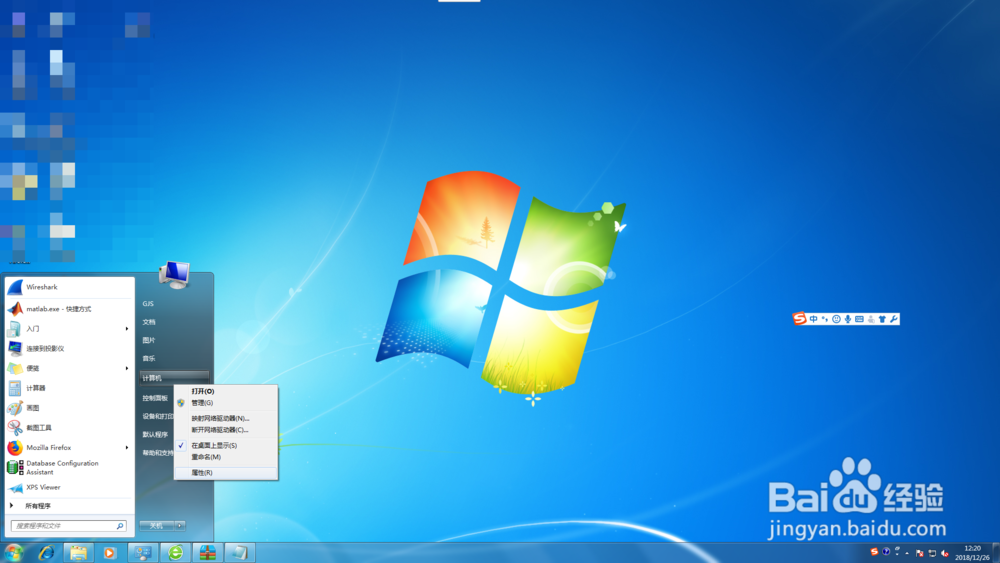
Task: Click the network icon in the system tray
Action: point(932,553)
